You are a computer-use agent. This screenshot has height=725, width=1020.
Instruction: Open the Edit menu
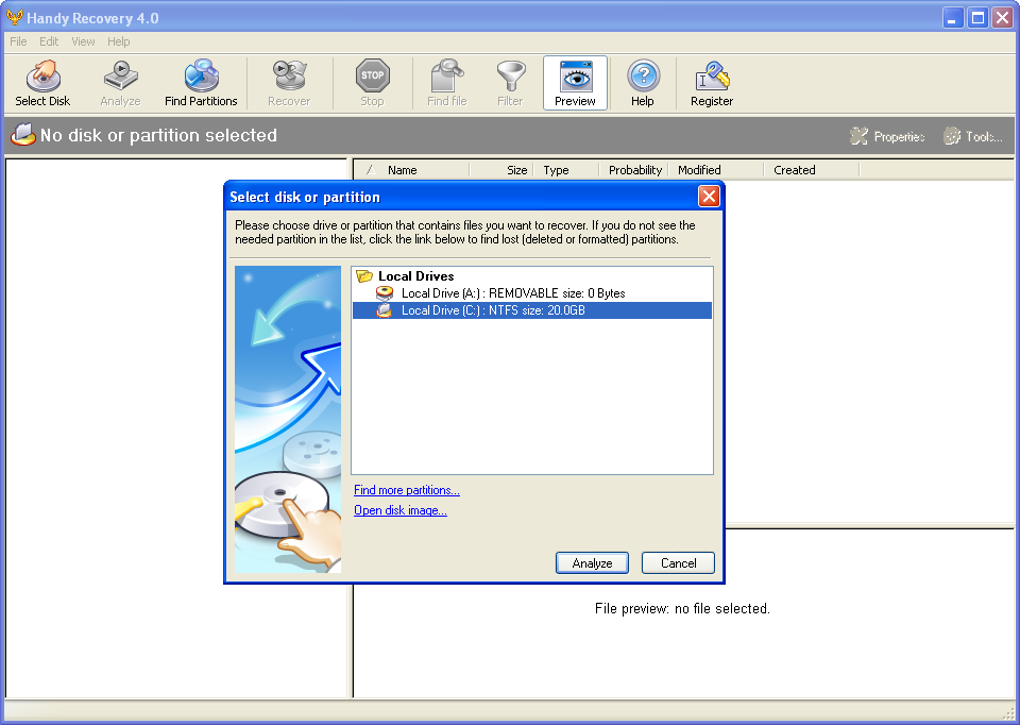tap(49, 42)
